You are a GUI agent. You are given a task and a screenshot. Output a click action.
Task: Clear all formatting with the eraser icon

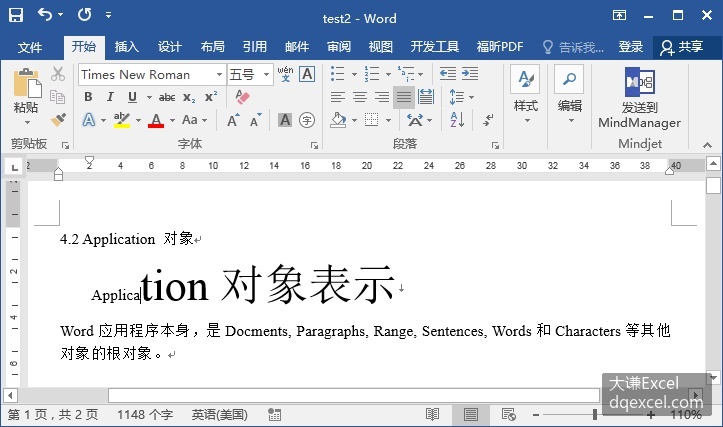tap(242, 97)
